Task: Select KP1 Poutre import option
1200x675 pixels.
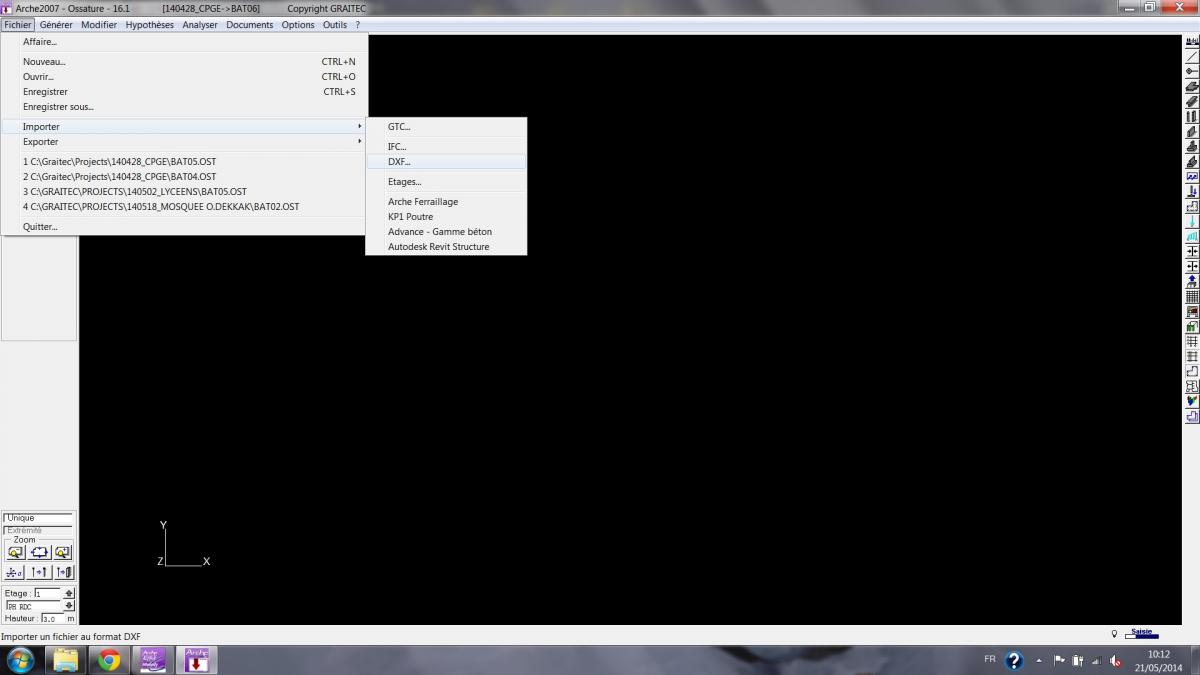Action: pos(446,217)
